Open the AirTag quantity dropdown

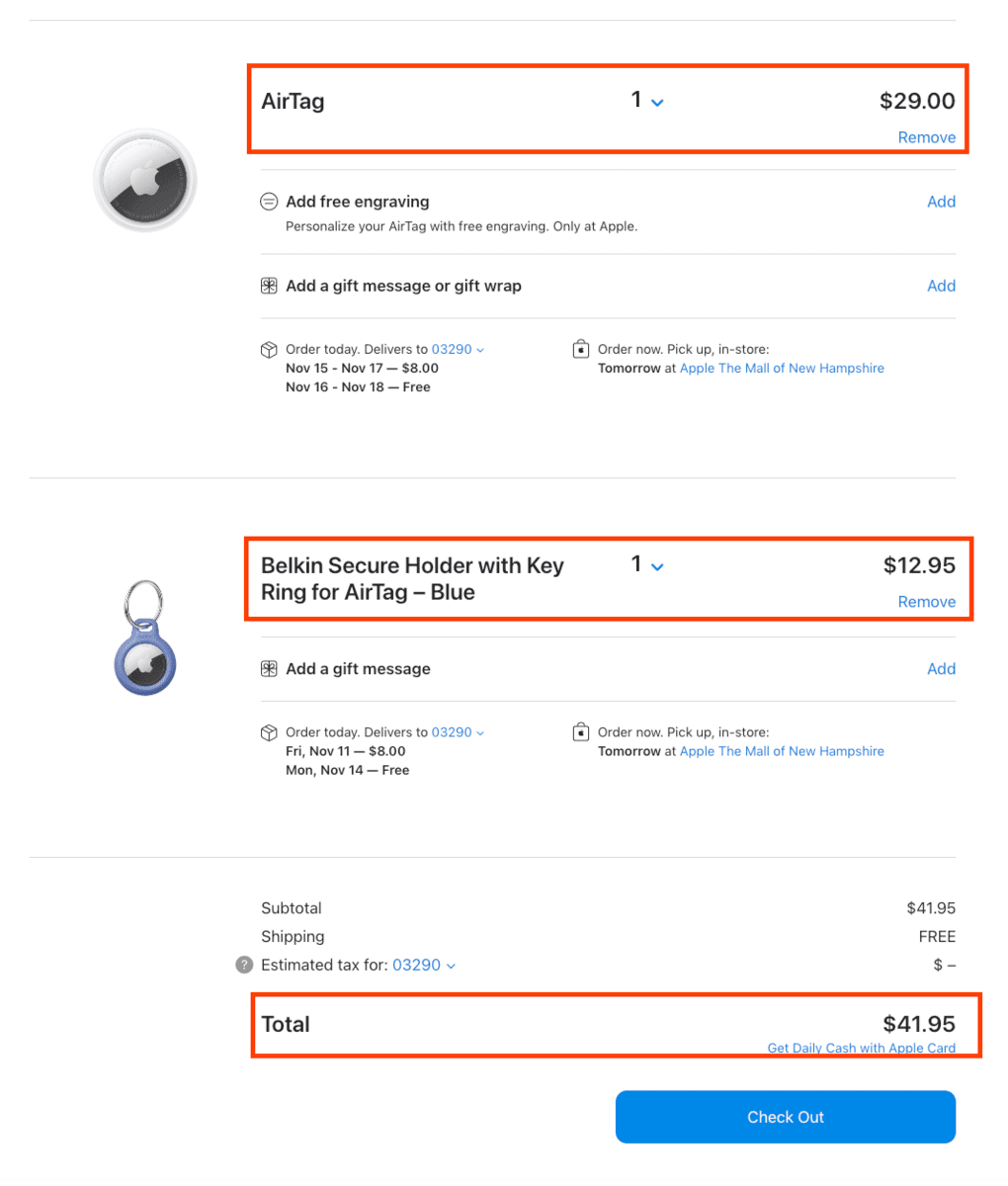click(647, 101)
